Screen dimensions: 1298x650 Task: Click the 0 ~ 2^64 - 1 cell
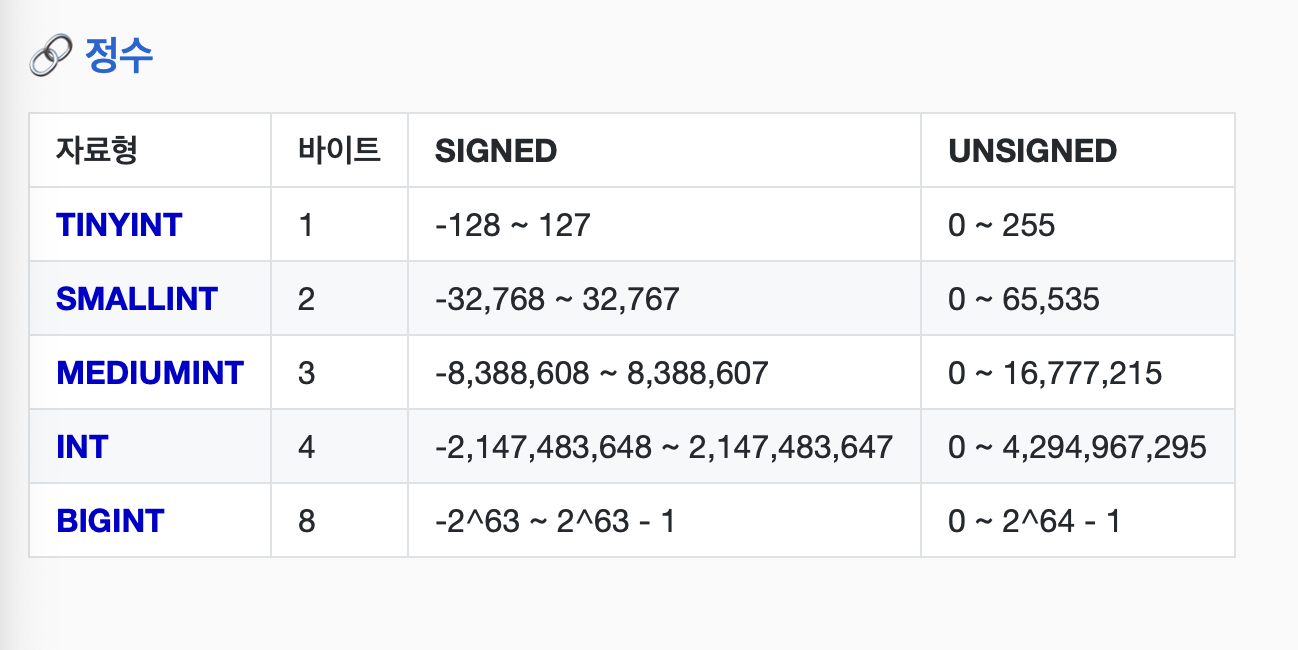1034,521
